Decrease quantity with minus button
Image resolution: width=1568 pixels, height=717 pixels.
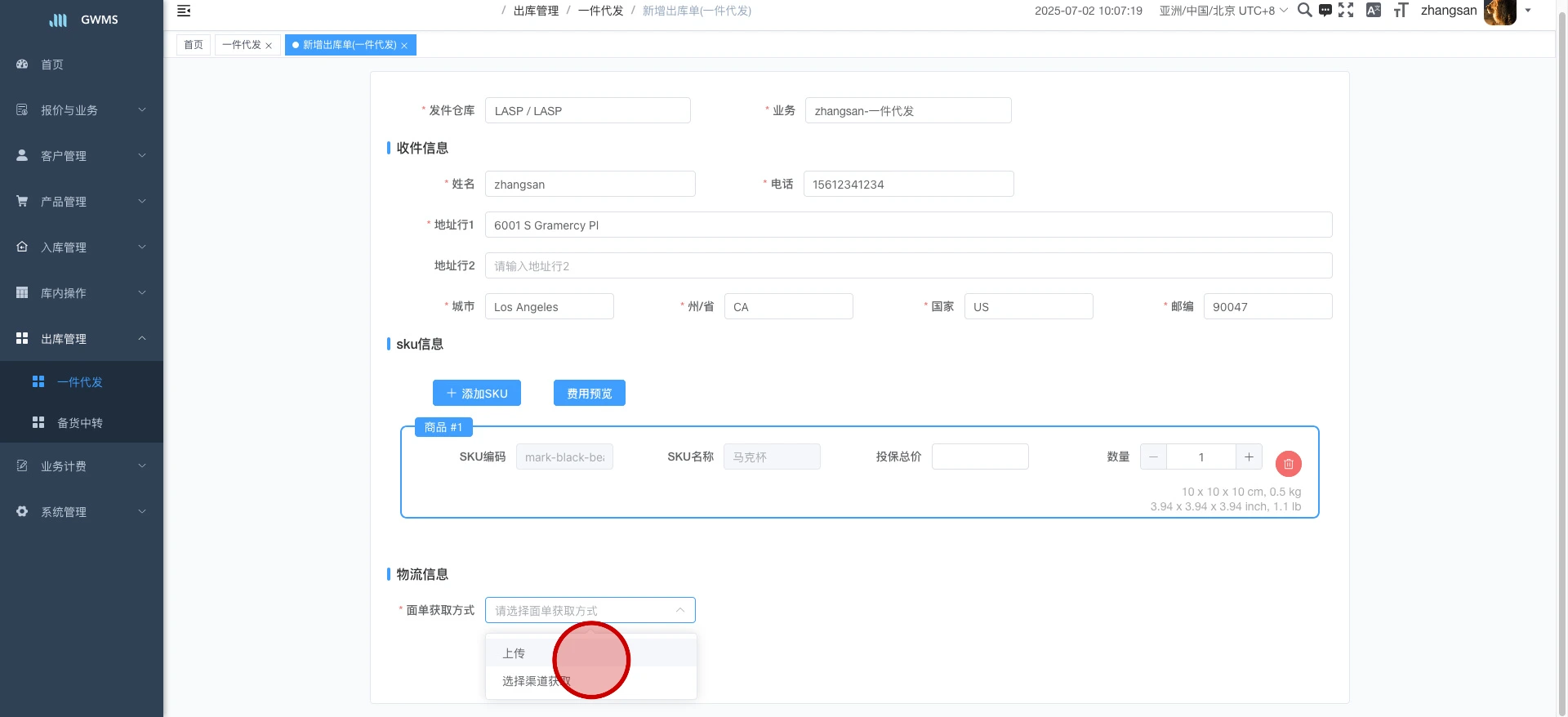pos(1153,457)
